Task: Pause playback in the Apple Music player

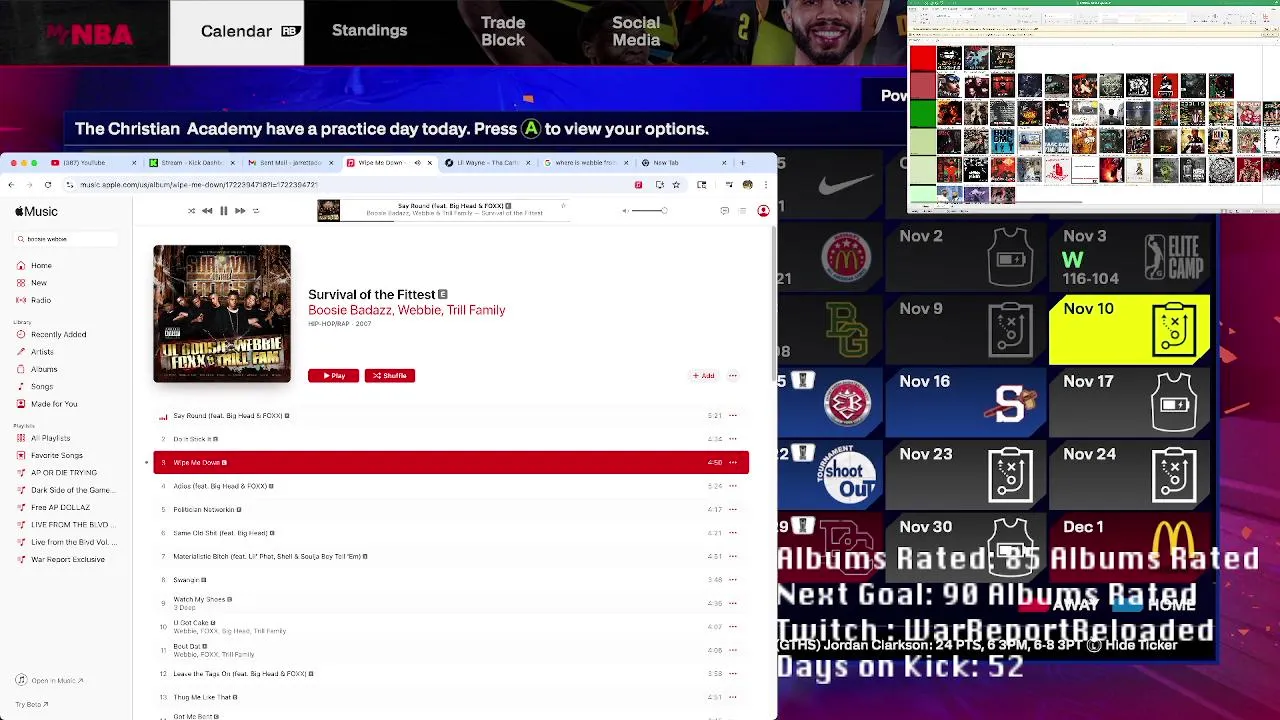Action: point(223,211)
